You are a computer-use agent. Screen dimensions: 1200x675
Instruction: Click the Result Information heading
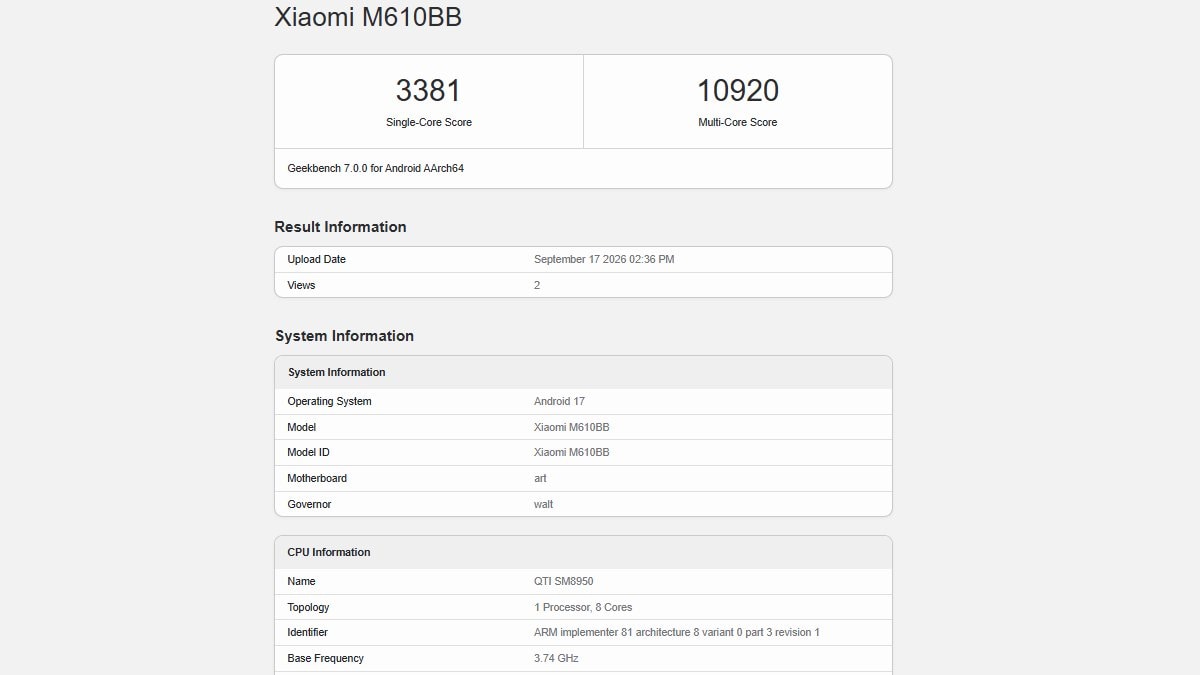[x=340, y=227]
